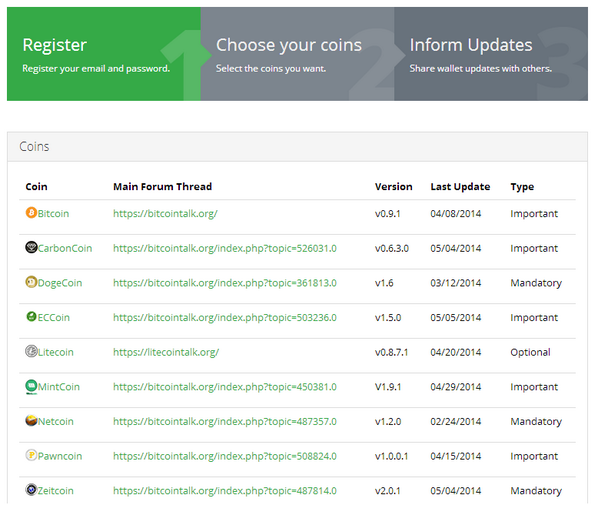Click the Litecoin silver logo icon
This screenshot has height=505, width=598.
click(31, 351)
